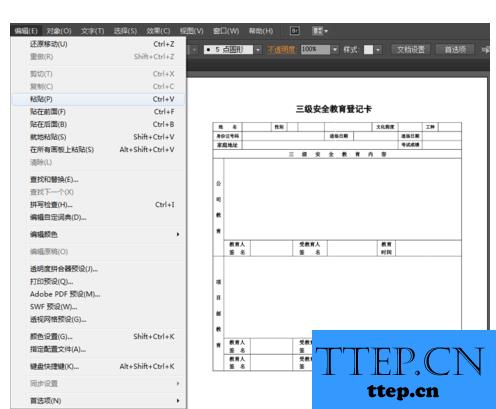Select Paste (Ctrl+V) from Edit menu
496x409 pixels.
pyautogui.click(x=98, y=99)
